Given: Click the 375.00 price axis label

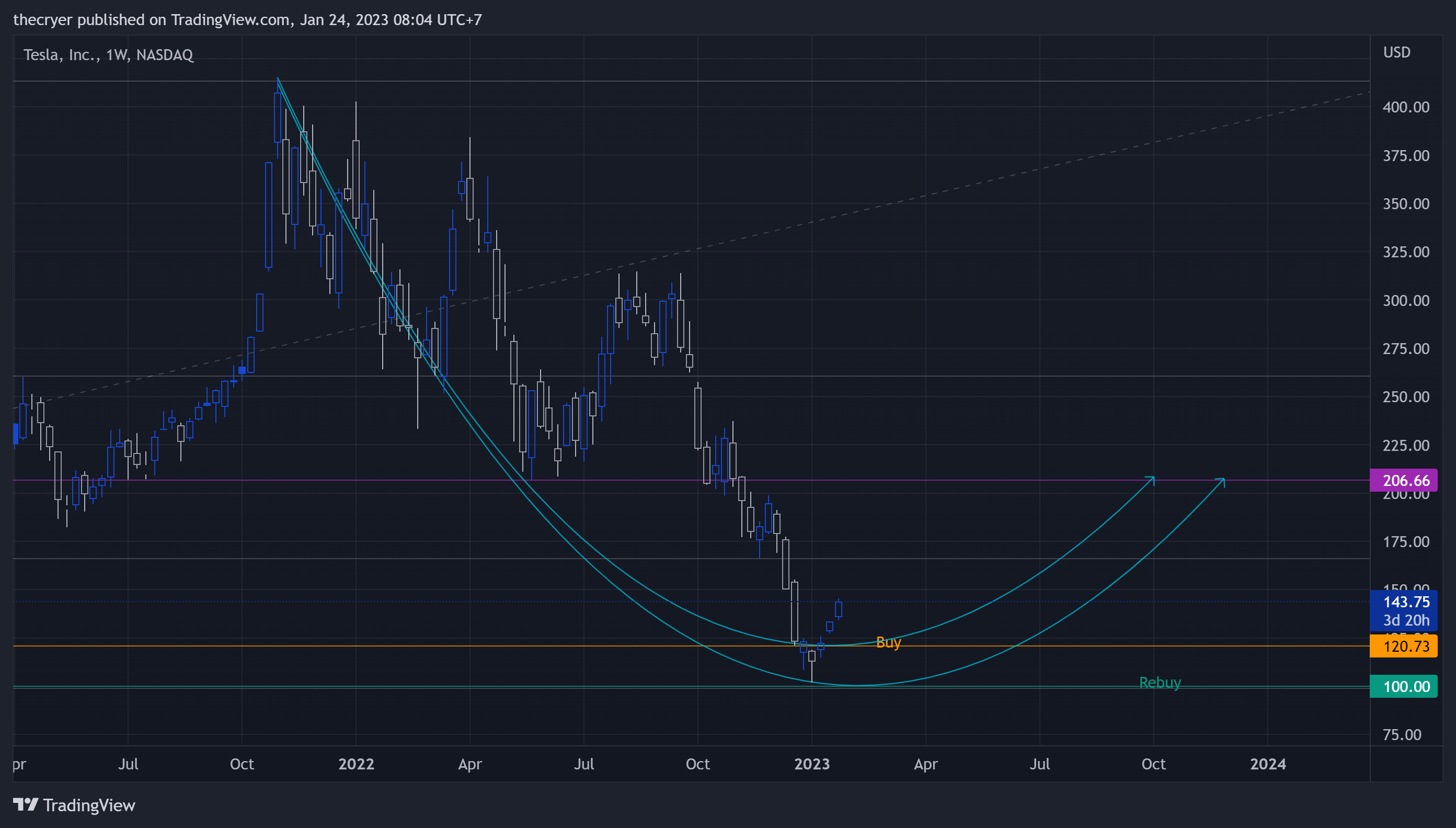Looking at the screenshot, I should coord(1406,155).
